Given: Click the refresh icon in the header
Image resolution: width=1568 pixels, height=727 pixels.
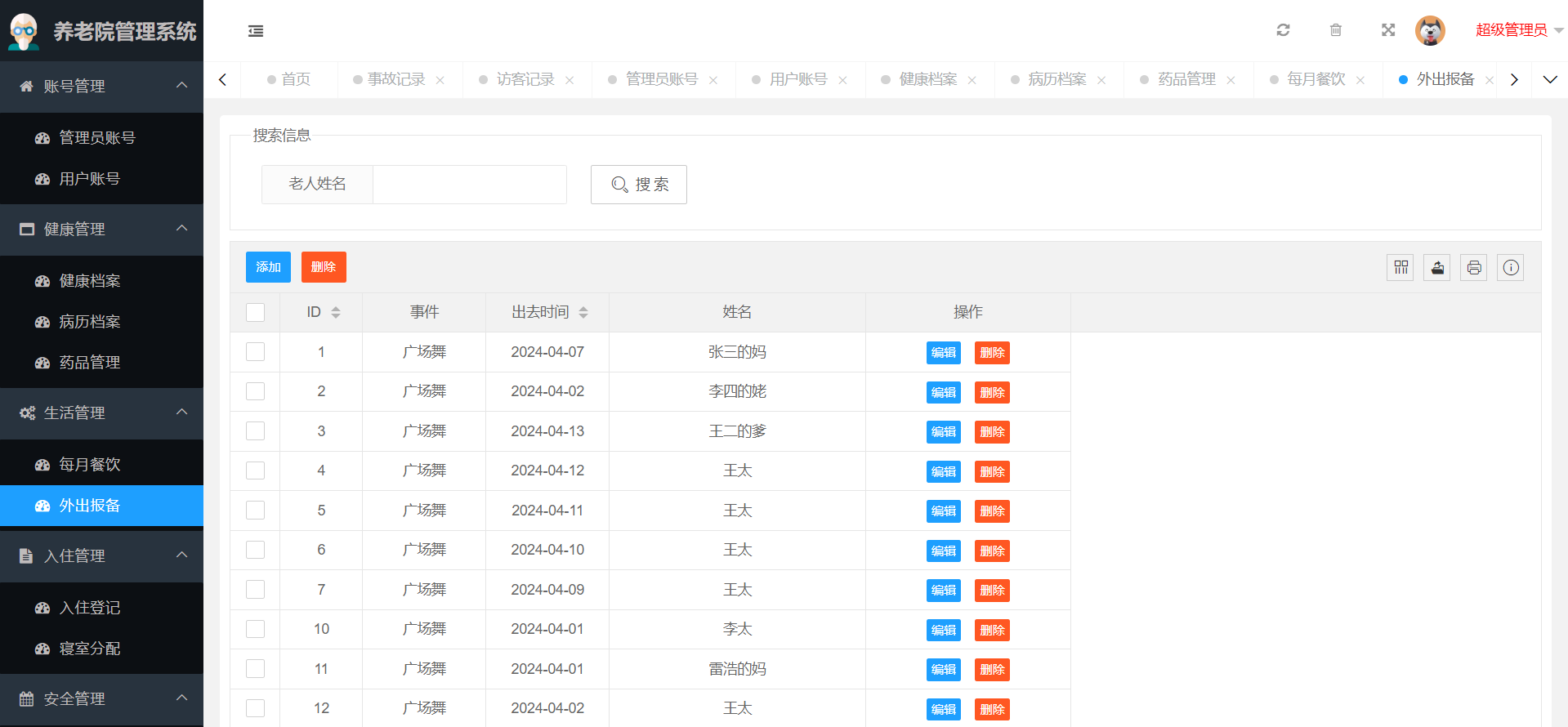Looking at the screenshot, I should tap(1283, 30).
